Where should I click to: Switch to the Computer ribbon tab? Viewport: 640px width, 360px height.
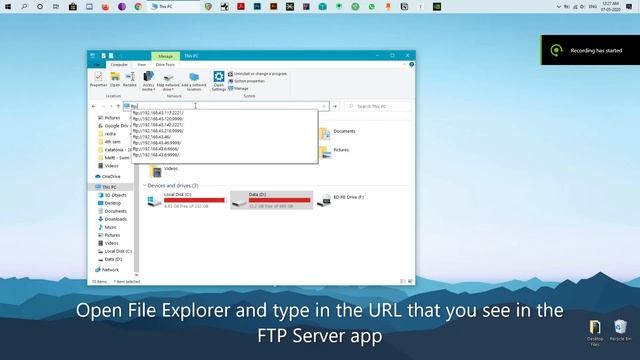pyautogui.click(x=119, y=64)
